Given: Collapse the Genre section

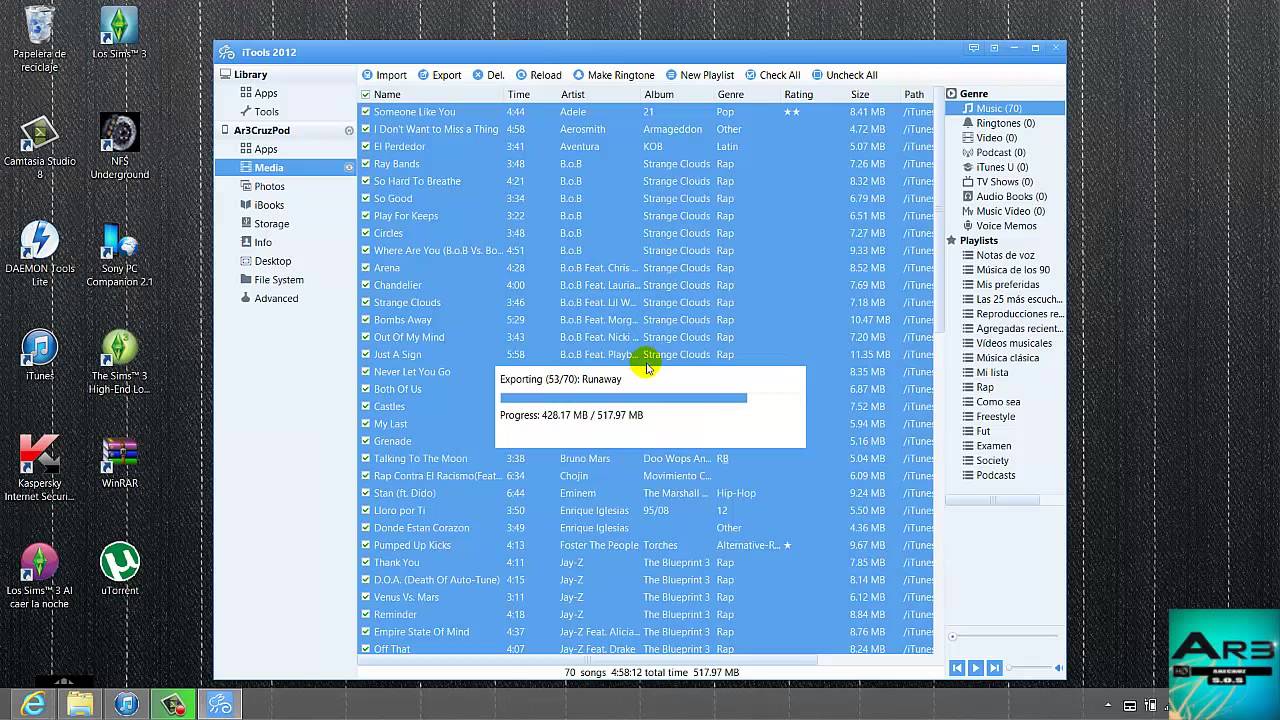Looking at the screenshot, I should (951, 94).
